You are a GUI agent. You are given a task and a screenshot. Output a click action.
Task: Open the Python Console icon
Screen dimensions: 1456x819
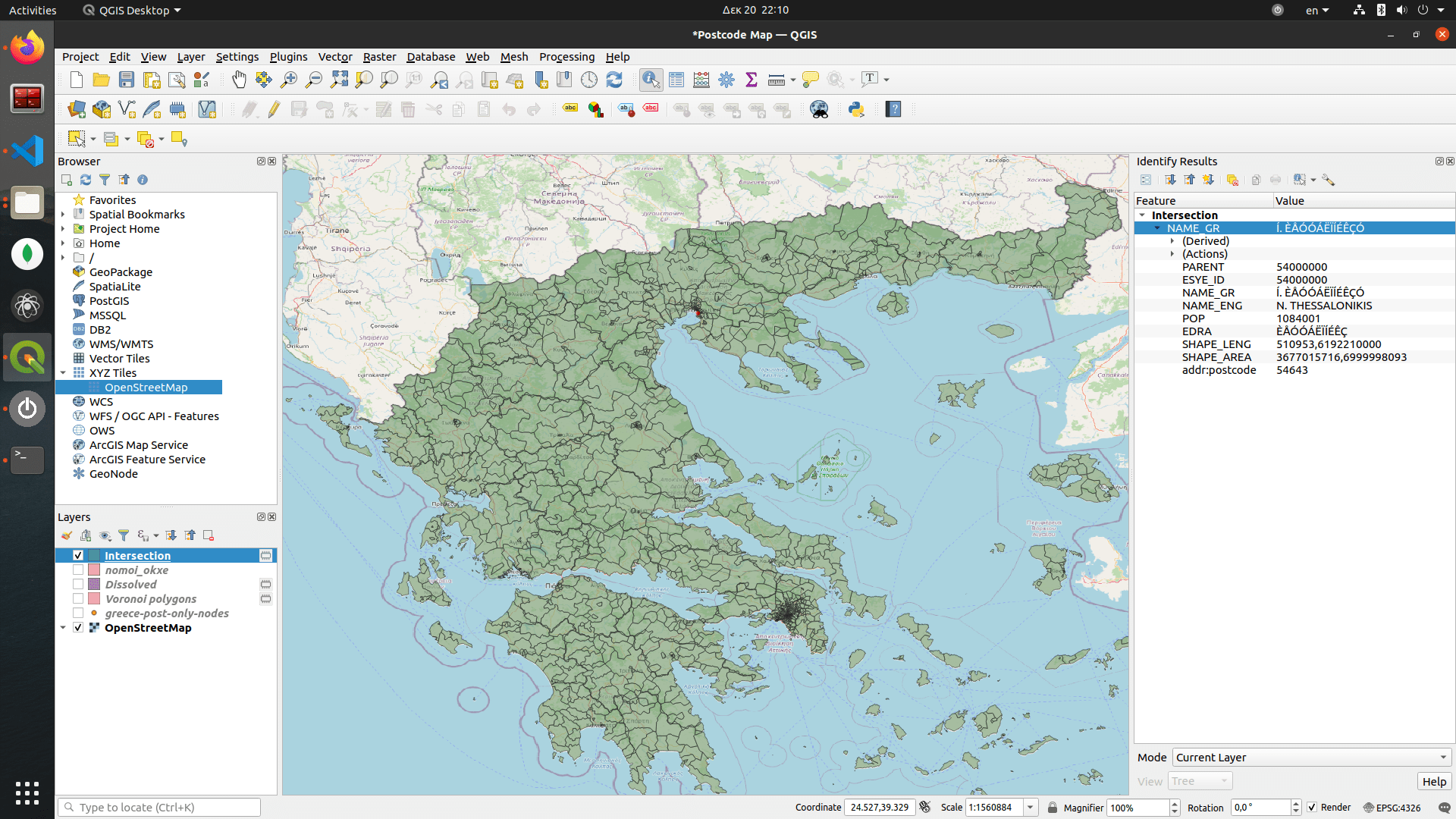[x=857, y=109]
